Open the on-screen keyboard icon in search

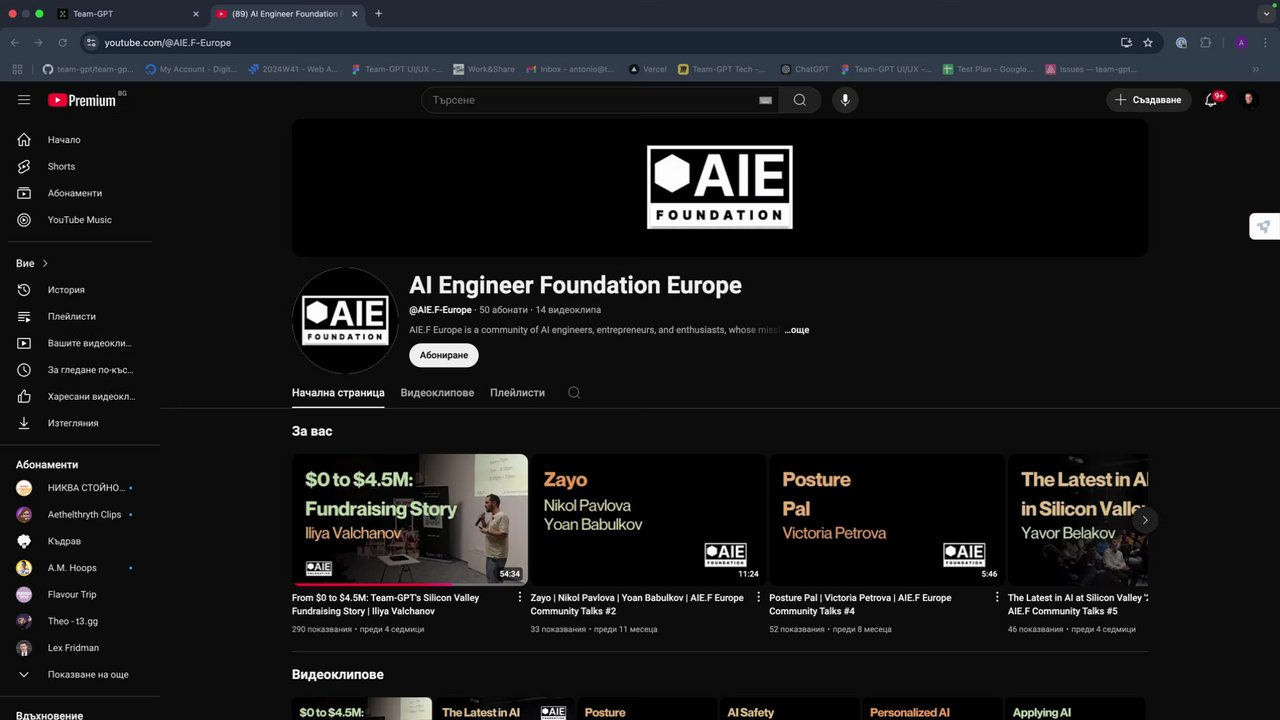pyautogui.click(x=765, y=100)
